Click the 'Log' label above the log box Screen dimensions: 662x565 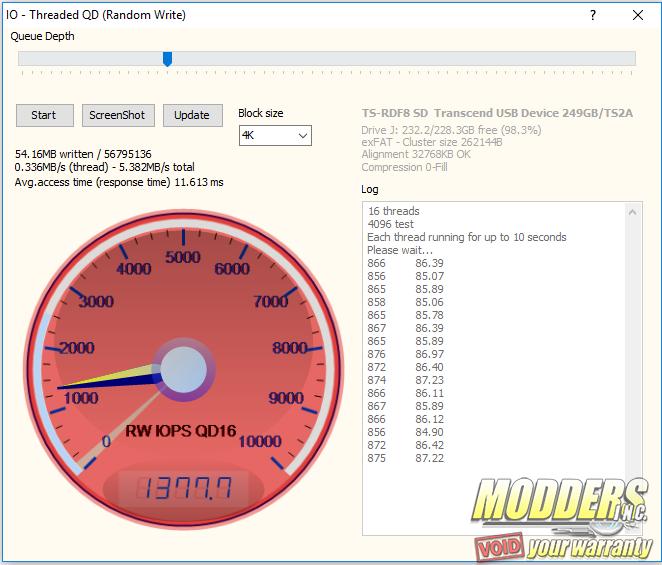370,190
